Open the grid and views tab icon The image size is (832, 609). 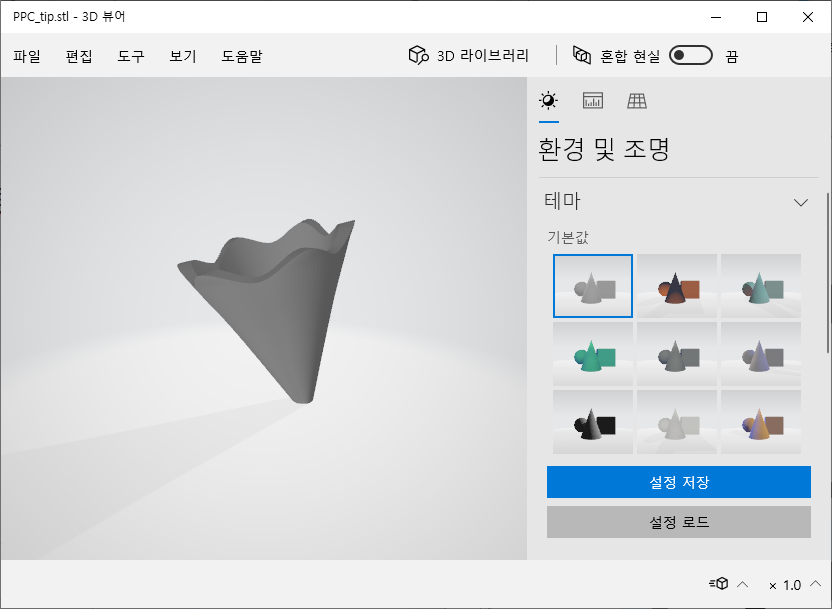coord(636,100)
